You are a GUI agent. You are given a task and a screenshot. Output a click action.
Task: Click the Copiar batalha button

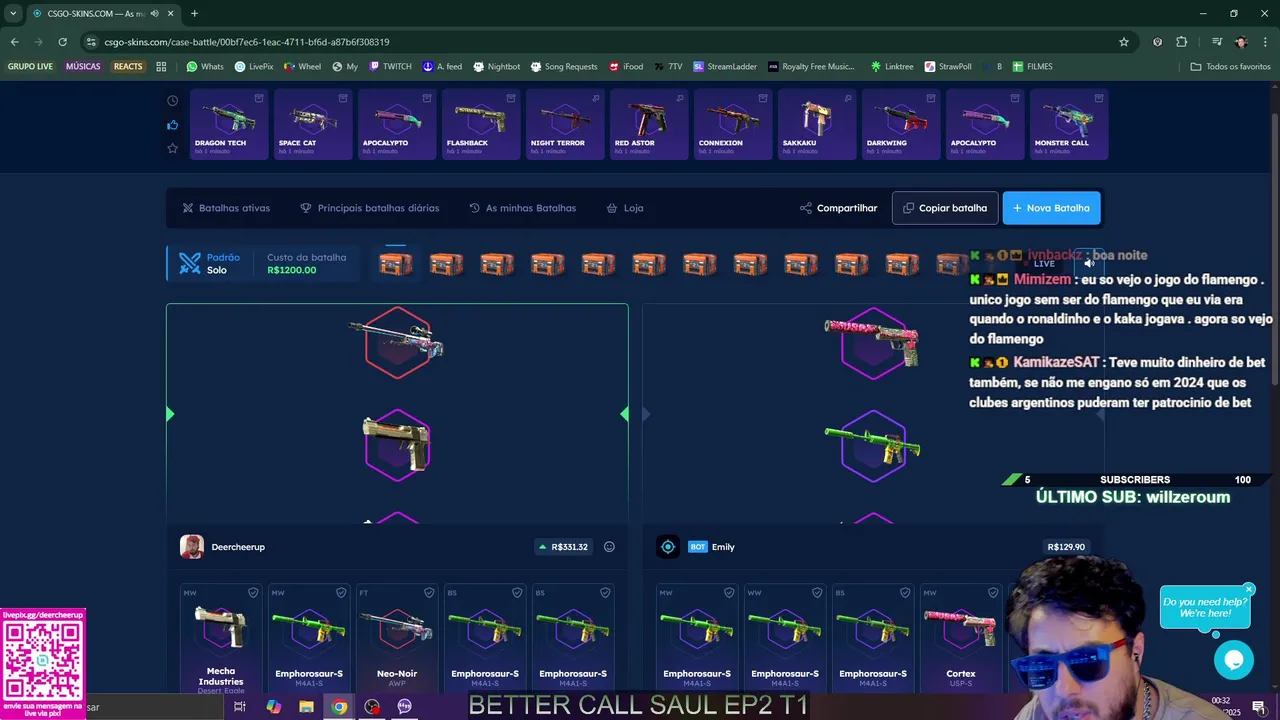(945, 208)
